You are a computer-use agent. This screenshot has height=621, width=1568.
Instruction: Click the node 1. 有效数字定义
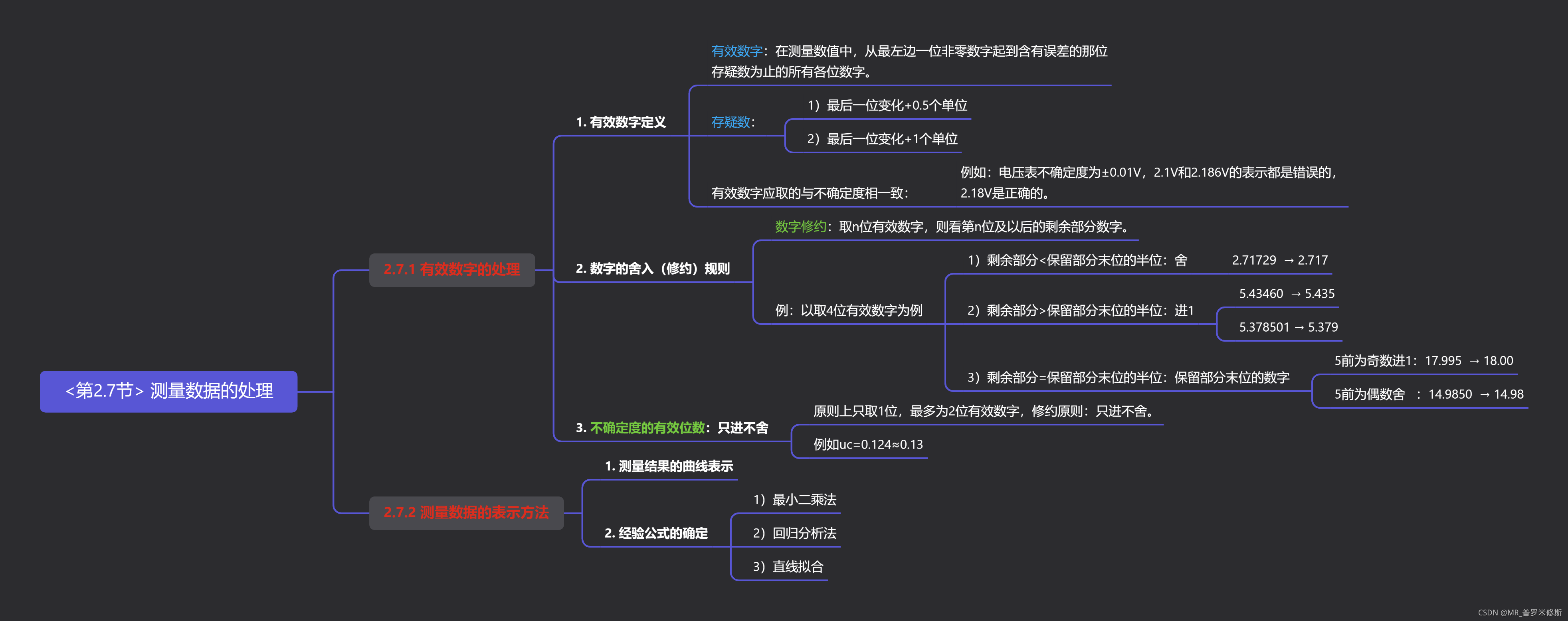point(621,123)
